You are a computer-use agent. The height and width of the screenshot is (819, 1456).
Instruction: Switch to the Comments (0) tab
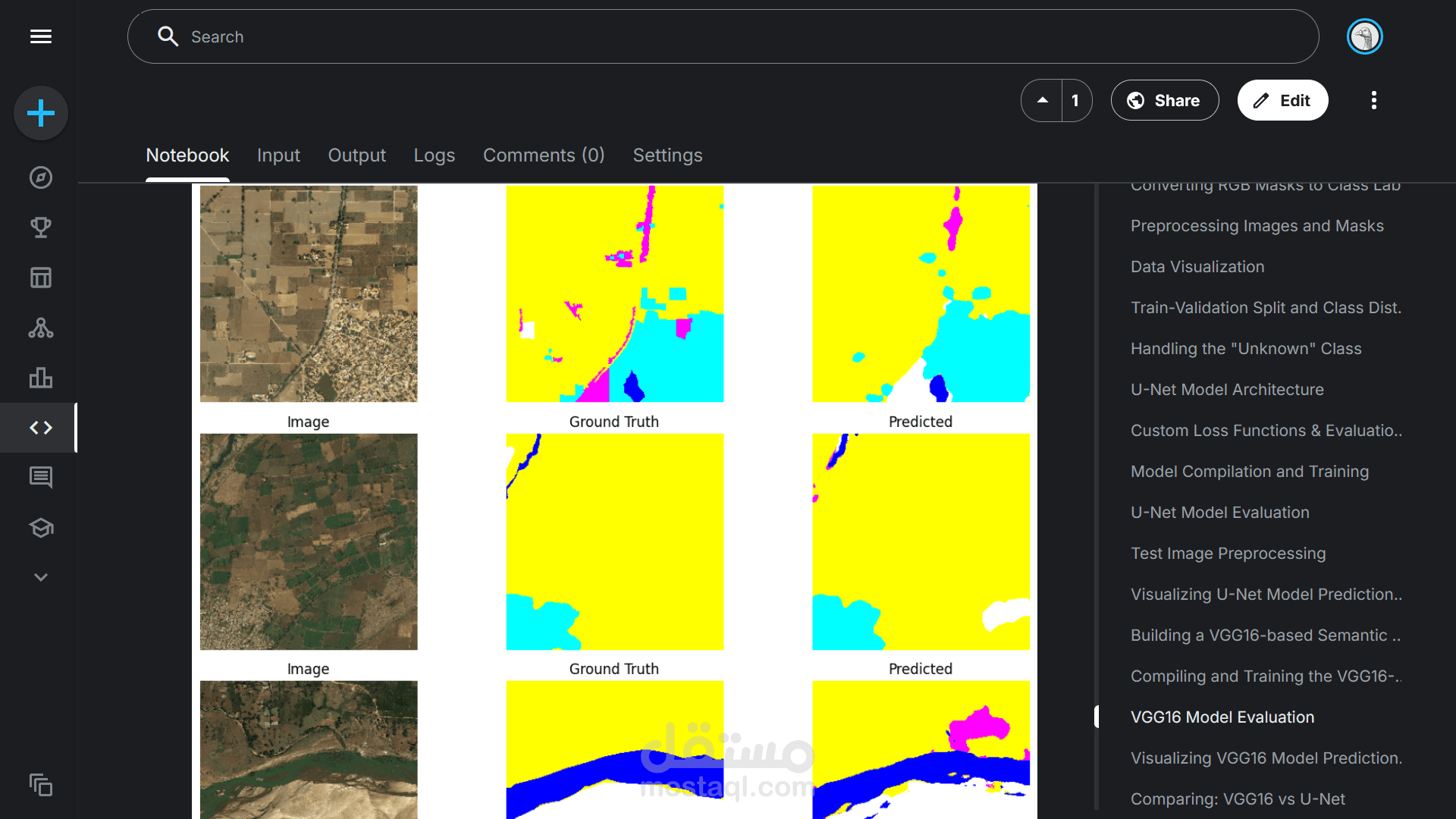(x=544, y=155)
